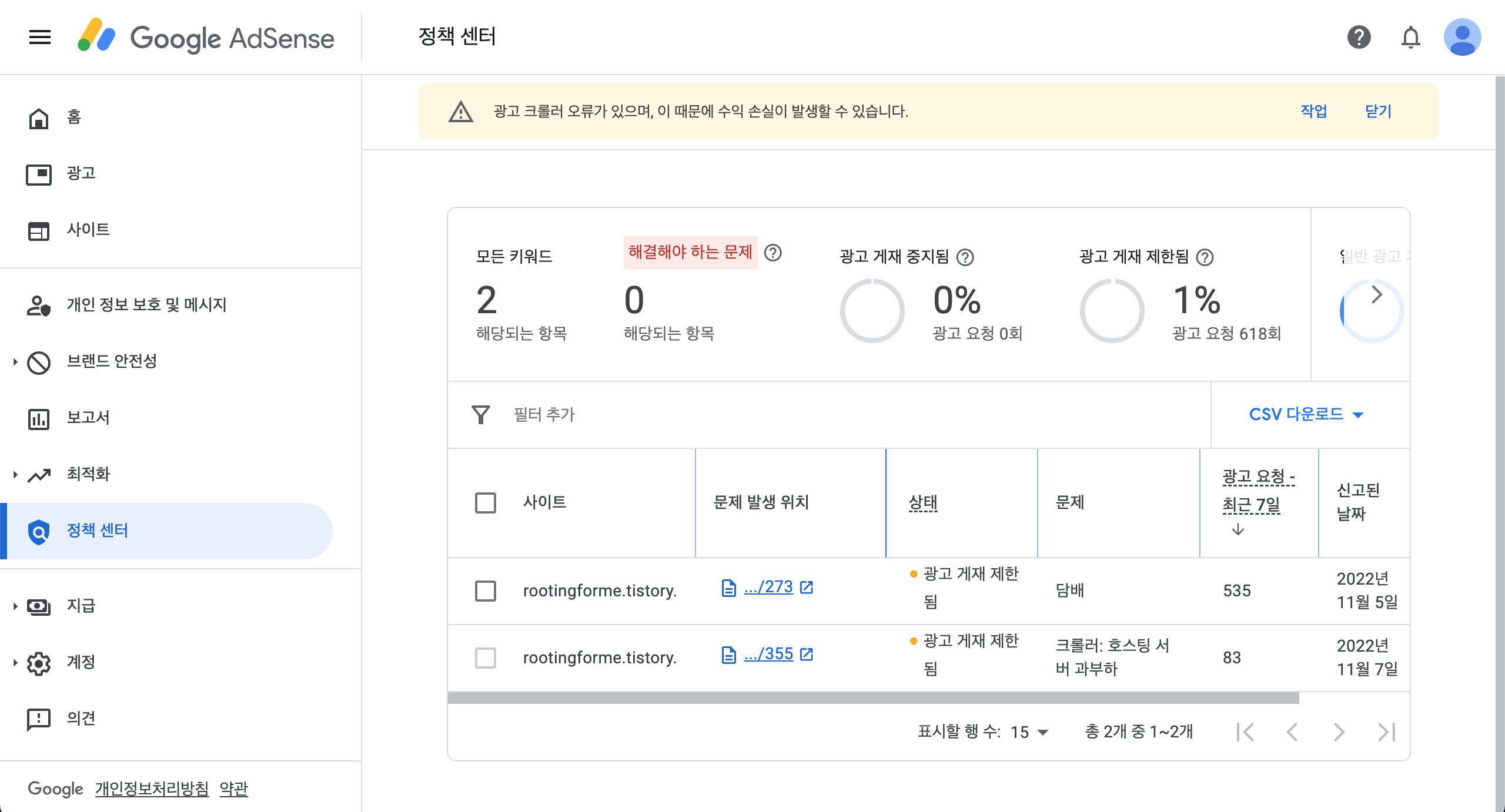Click the help icon beside 광고 게재 중지됨
Viewport: 1505px width, 812px height.
click(x=965, y=257)
